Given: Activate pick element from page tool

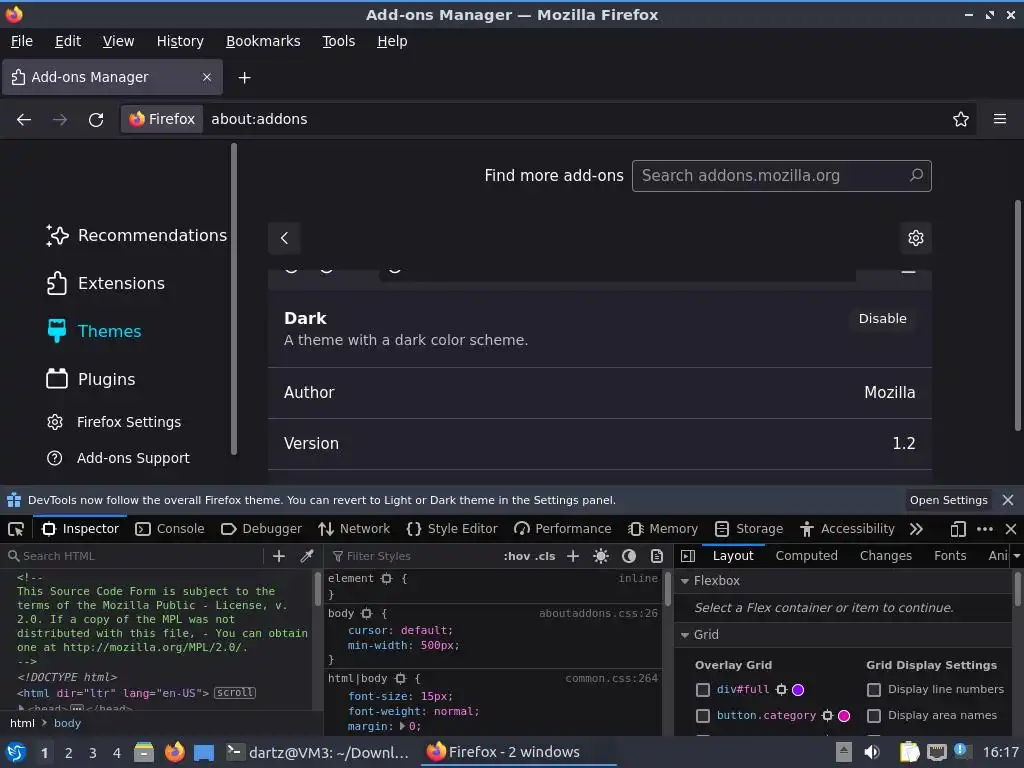Looking at the screenshot, I should click(16, 529).
